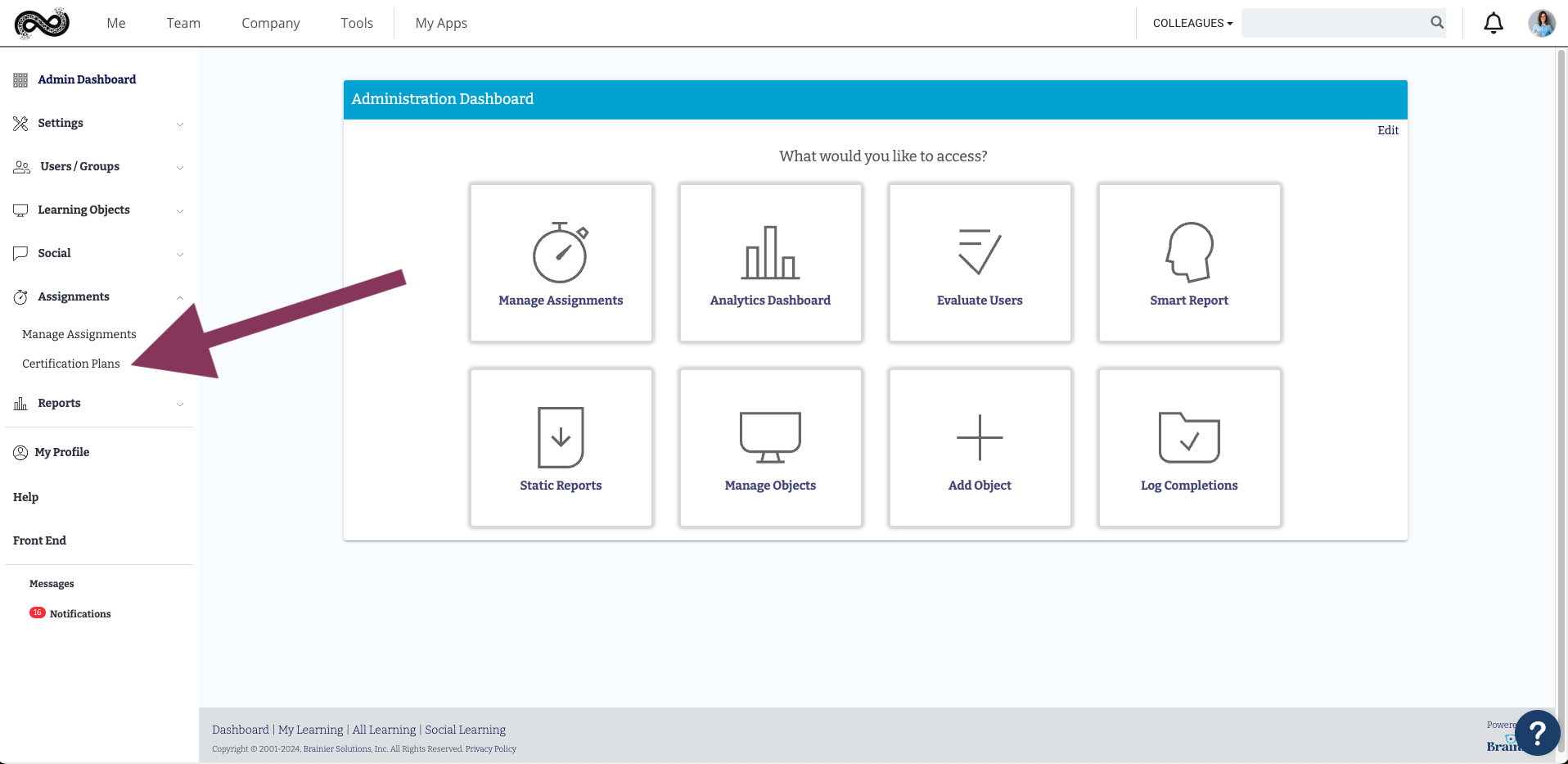This screenshot has height=764, width=1568.
Task: Click the Assignments stopwatch icon in sidebar
Action: [20, 297]
